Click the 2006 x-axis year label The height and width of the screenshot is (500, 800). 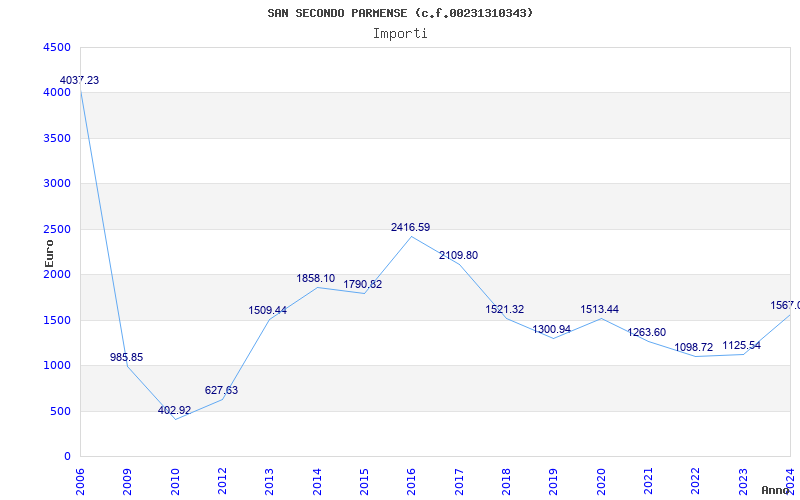(x=80, y=482)
